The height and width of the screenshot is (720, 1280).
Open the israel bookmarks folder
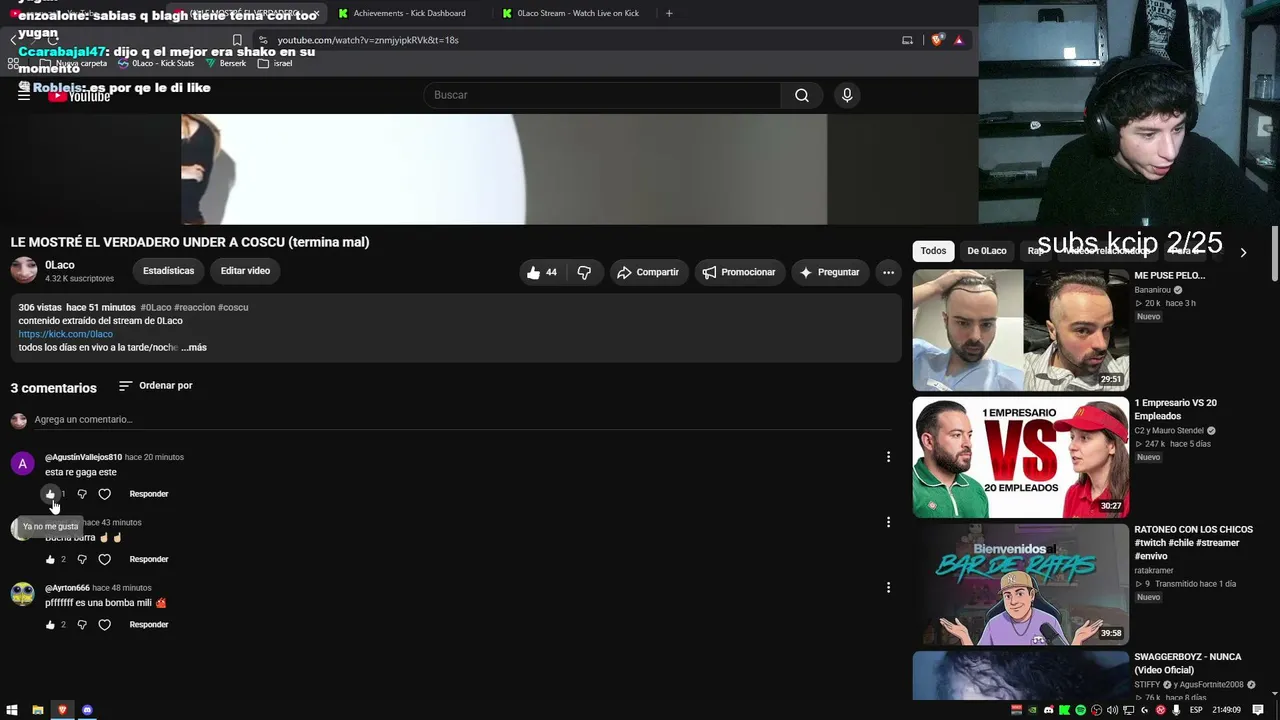[x=275, y=63]
